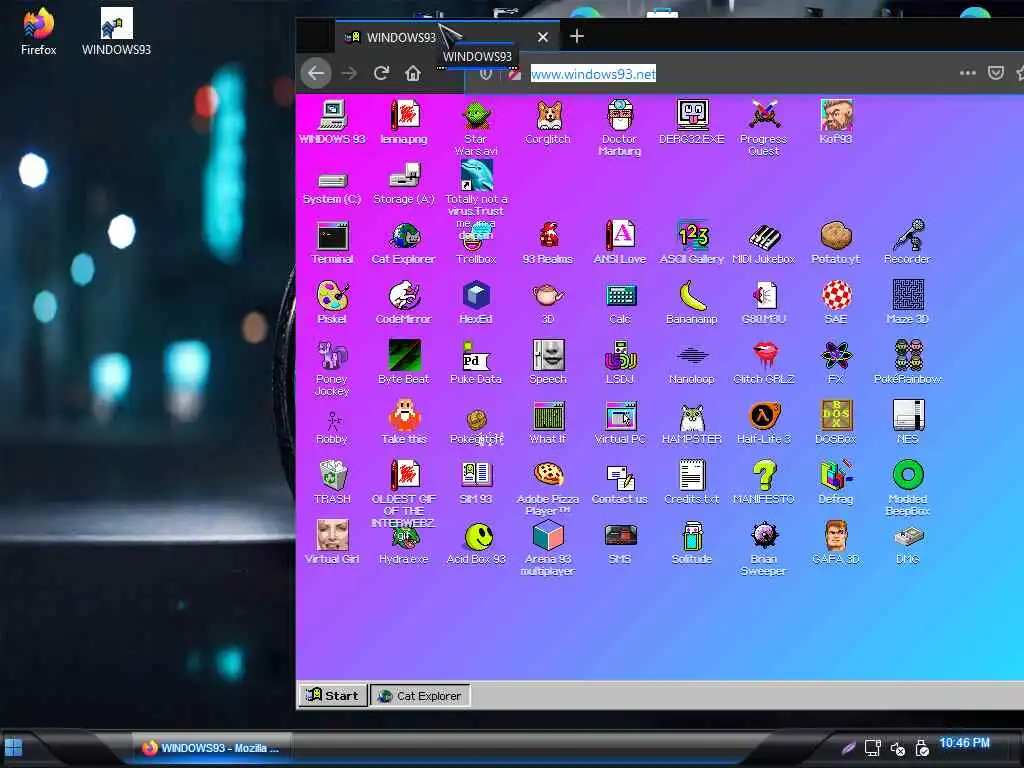The height and width of the screenshot is (768, 1024).
Task: Launch CodeMirror icon
Action: pos(404,296)
